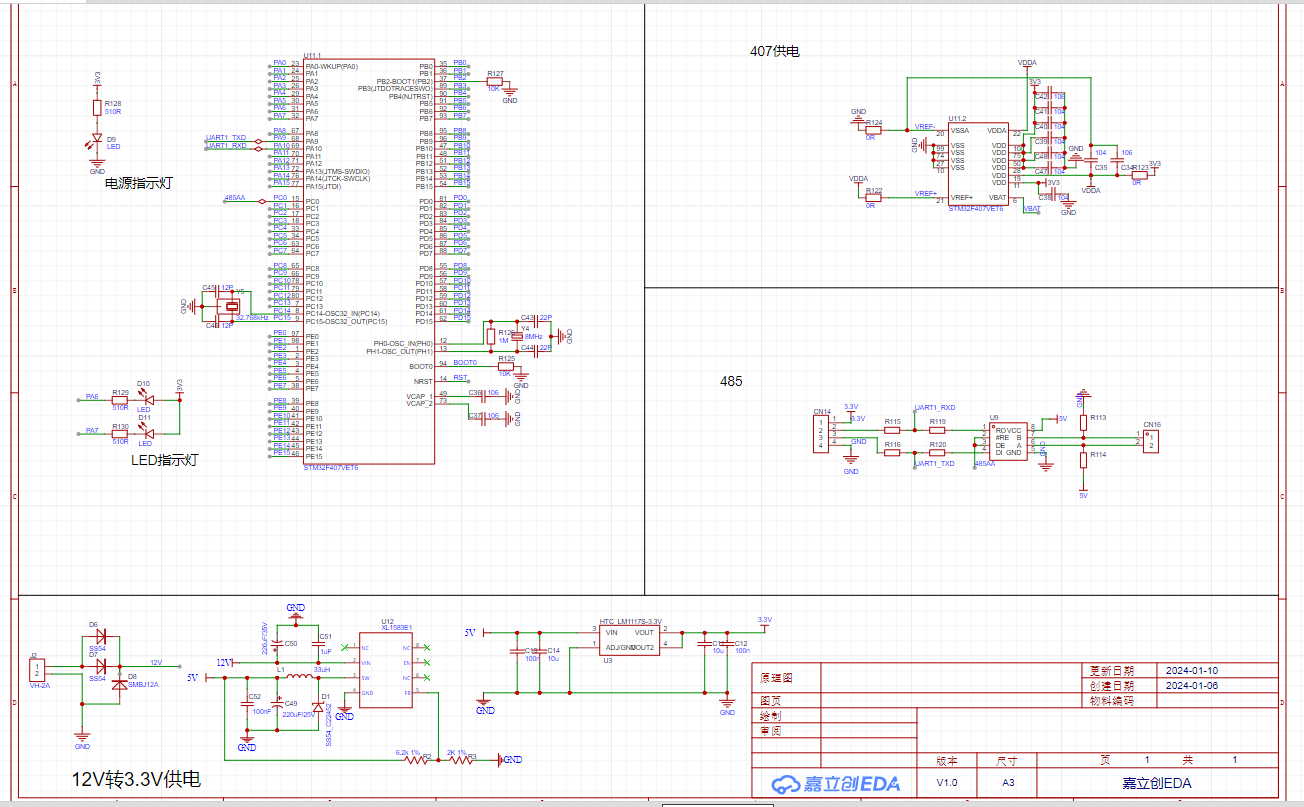Select the U12 XL1583E1 regulator chip

click(386, 670)
